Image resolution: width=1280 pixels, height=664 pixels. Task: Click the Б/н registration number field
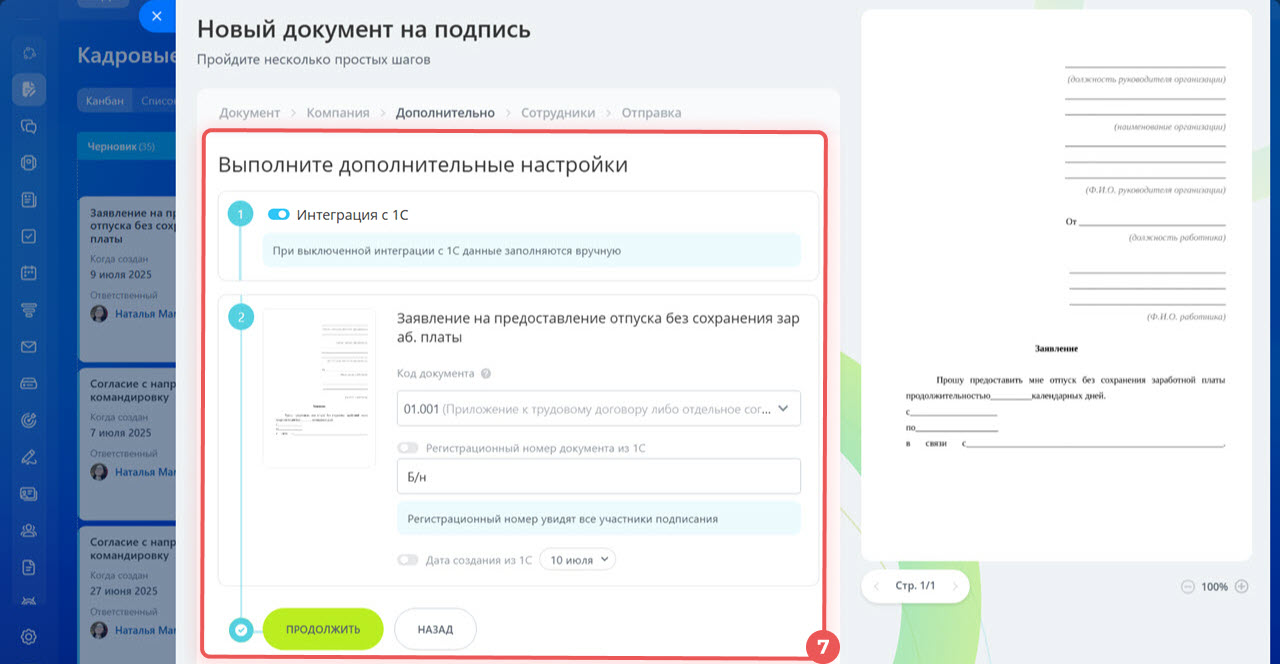pyautogui.click(x=599, y=476)
